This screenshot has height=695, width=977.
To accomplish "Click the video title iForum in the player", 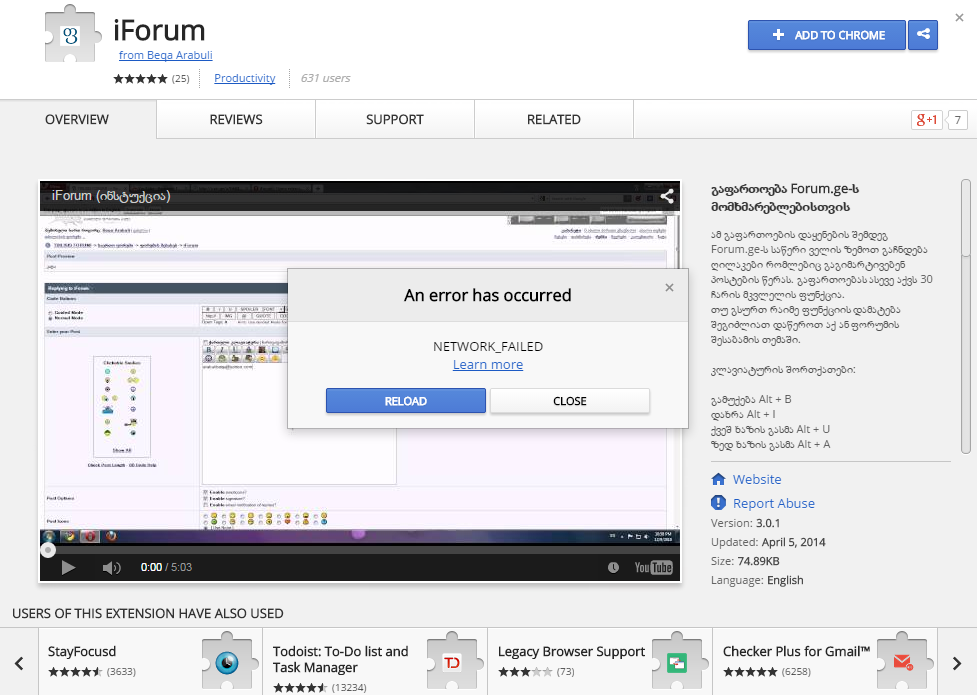I will tap(111, 196).
